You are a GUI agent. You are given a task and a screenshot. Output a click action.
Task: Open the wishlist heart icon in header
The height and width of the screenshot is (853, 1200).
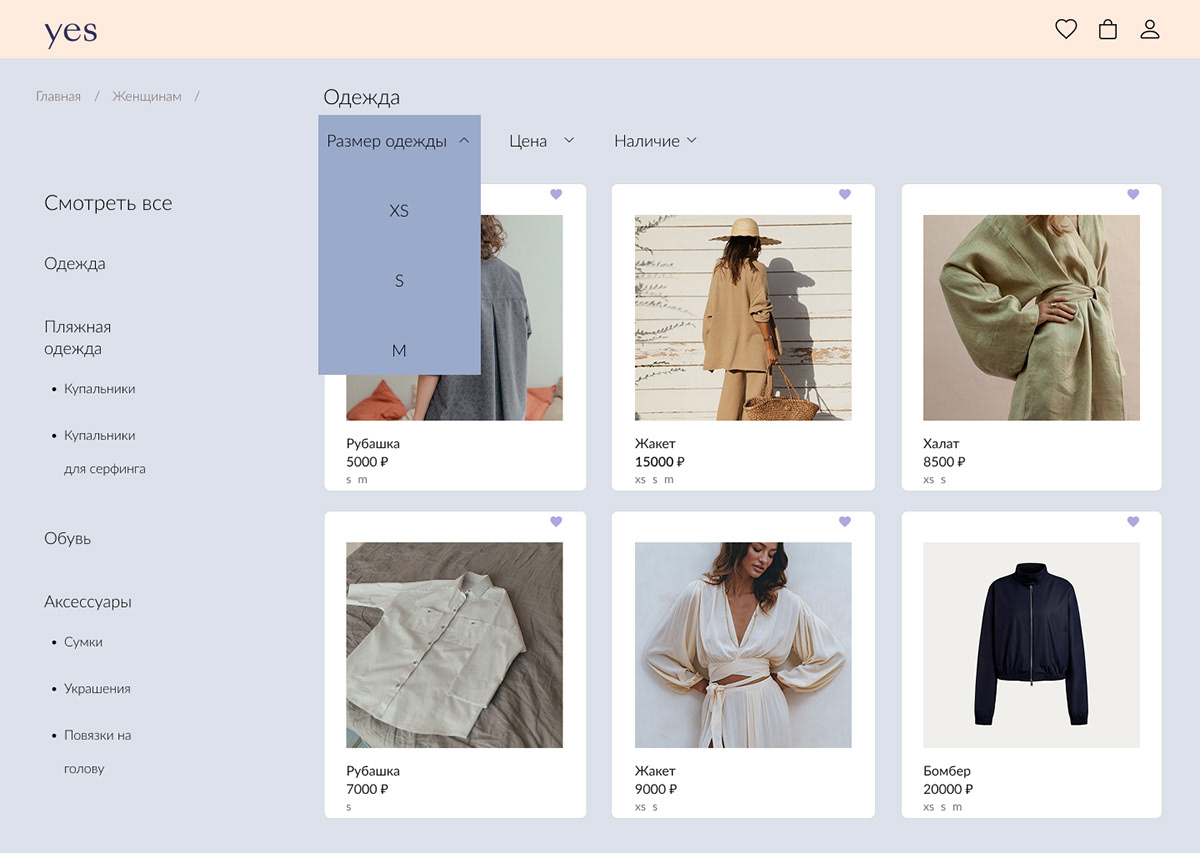(x=1066, y=29)
